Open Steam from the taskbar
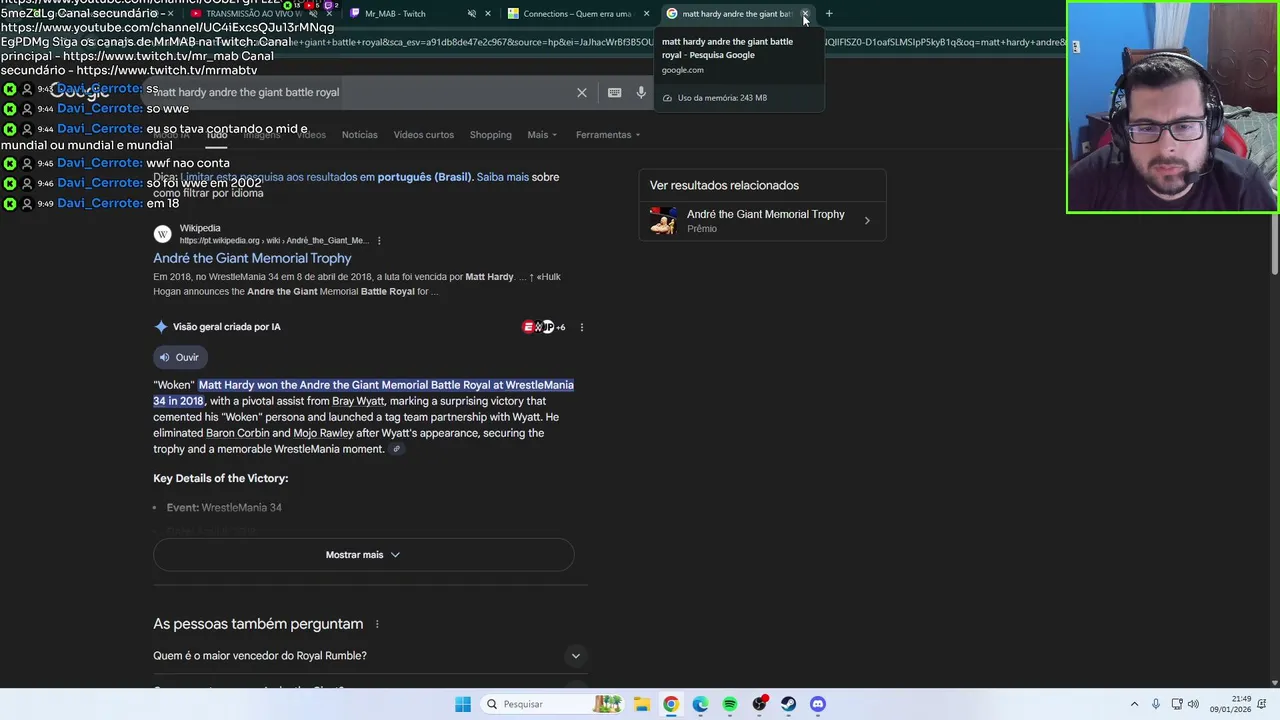The width and height of the screenshot is (1280, 720). (x=788, y=704)
